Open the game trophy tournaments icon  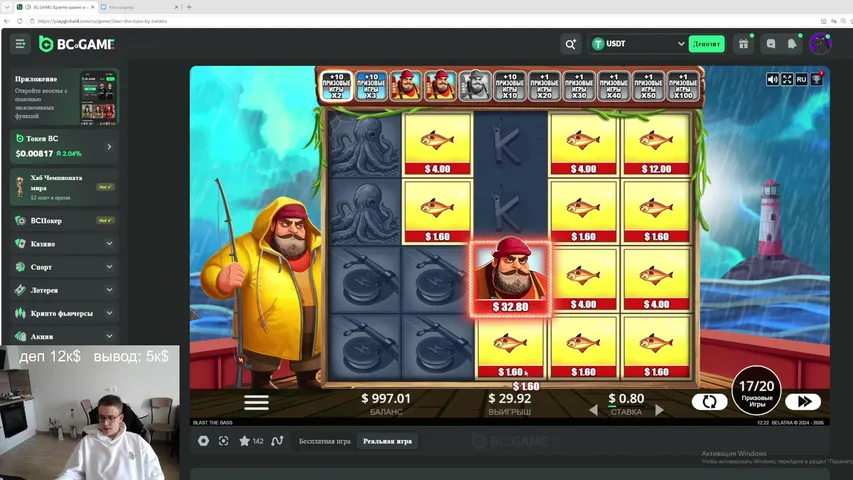pyautogui.click(x=816, y=79)
